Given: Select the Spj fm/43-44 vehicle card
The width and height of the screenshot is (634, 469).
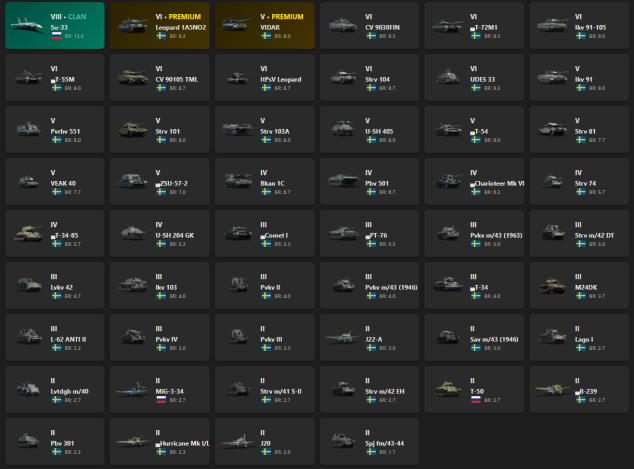Looking at the screenshot, I should tap(370, 441).
